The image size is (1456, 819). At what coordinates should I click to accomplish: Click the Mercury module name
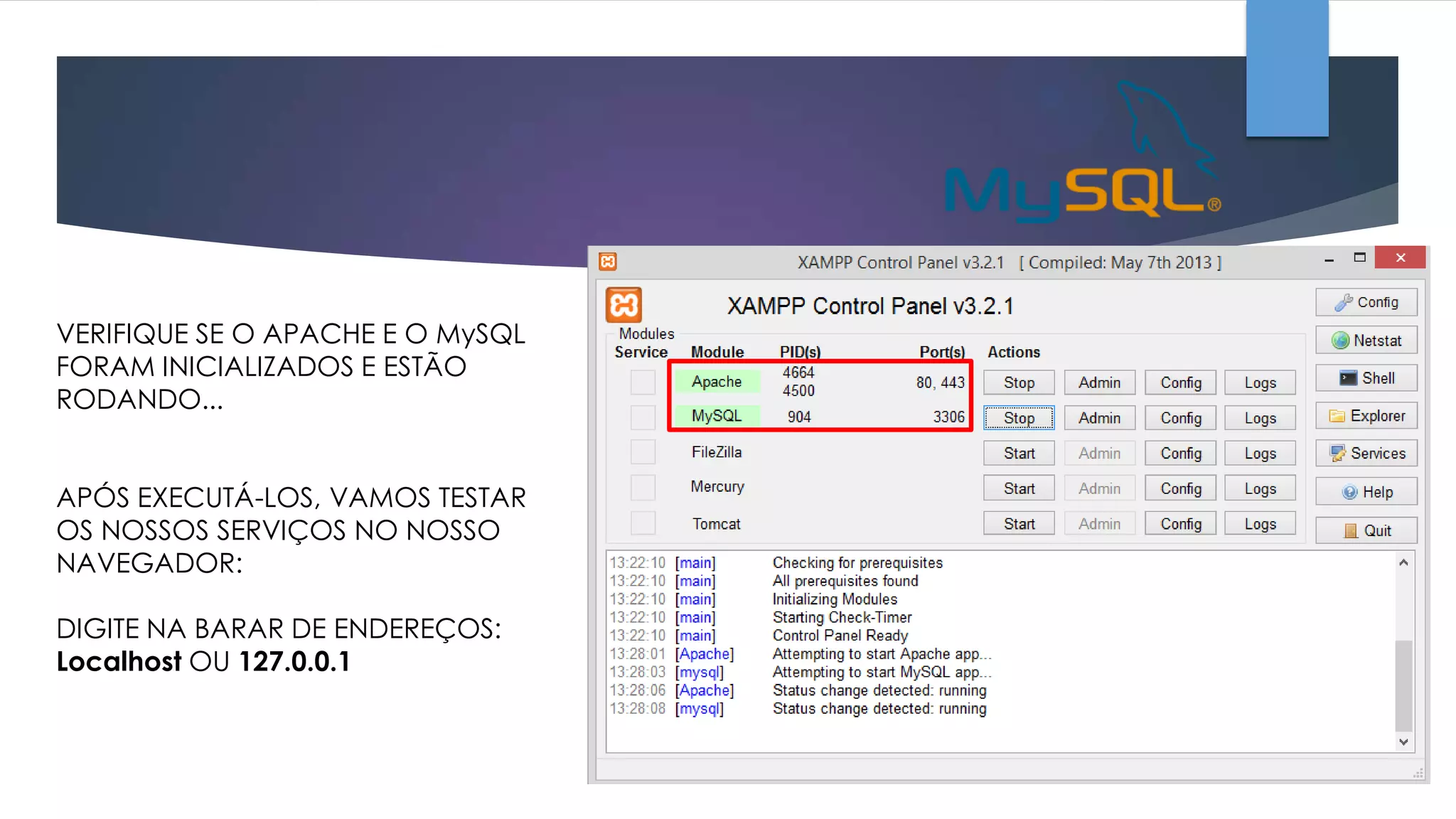[x=717, y=487]
